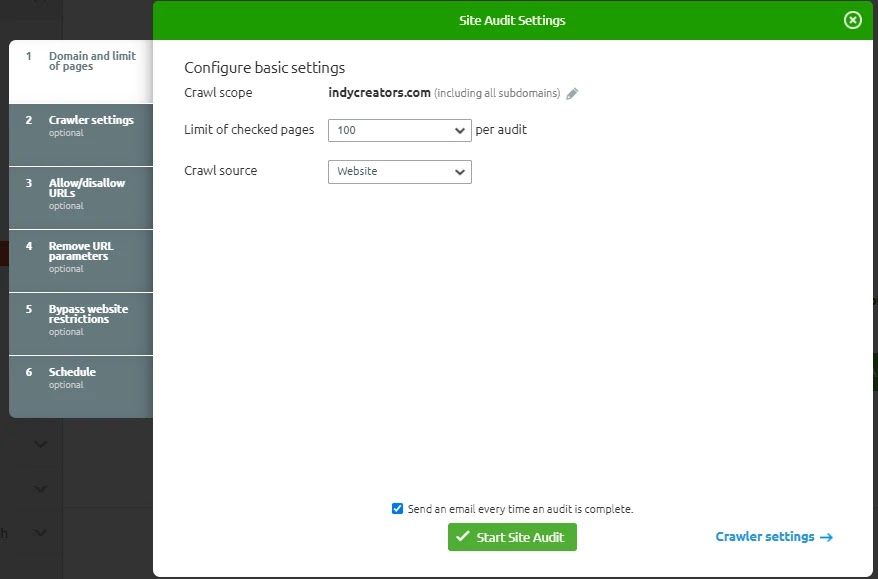The height and width of the screenshot is (579, 878).
Task: Open Crawler settings step in sidebar
Action: (81, 134)
